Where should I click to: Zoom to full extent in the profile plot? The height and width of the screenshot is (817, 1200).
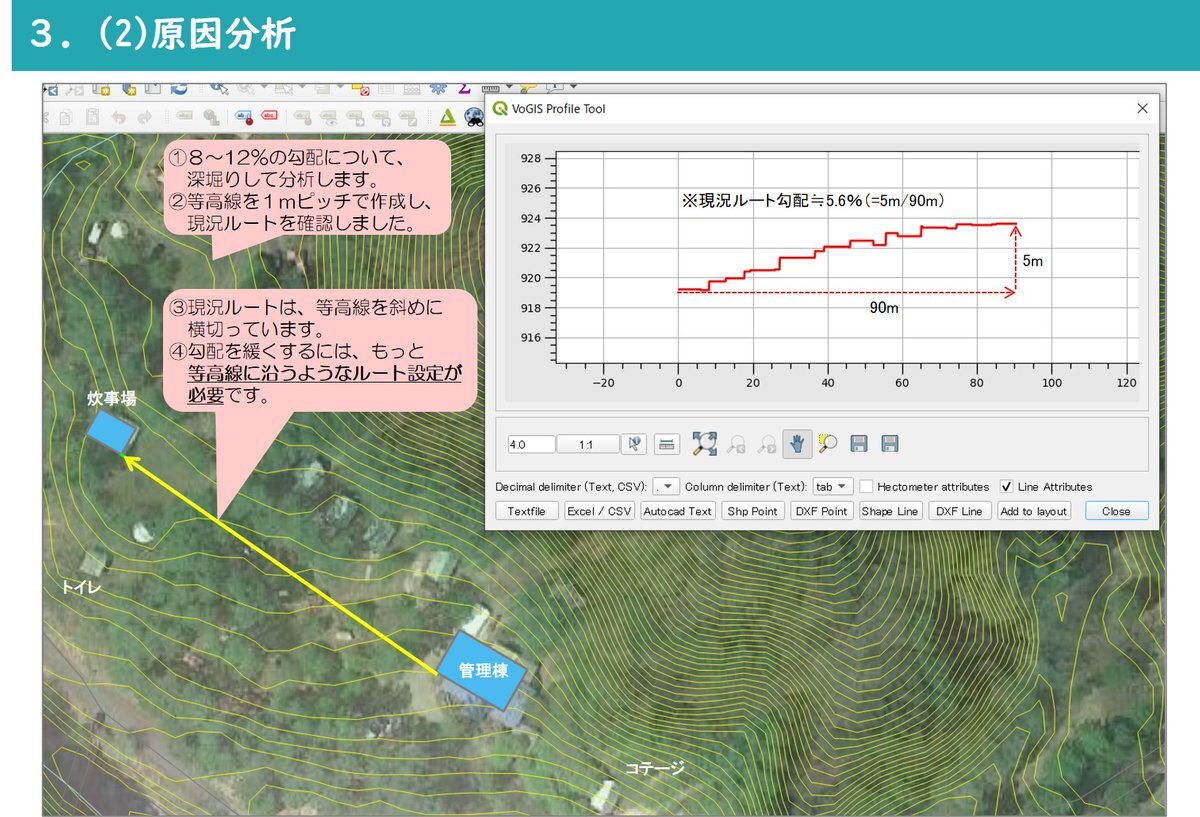point(704,444)
